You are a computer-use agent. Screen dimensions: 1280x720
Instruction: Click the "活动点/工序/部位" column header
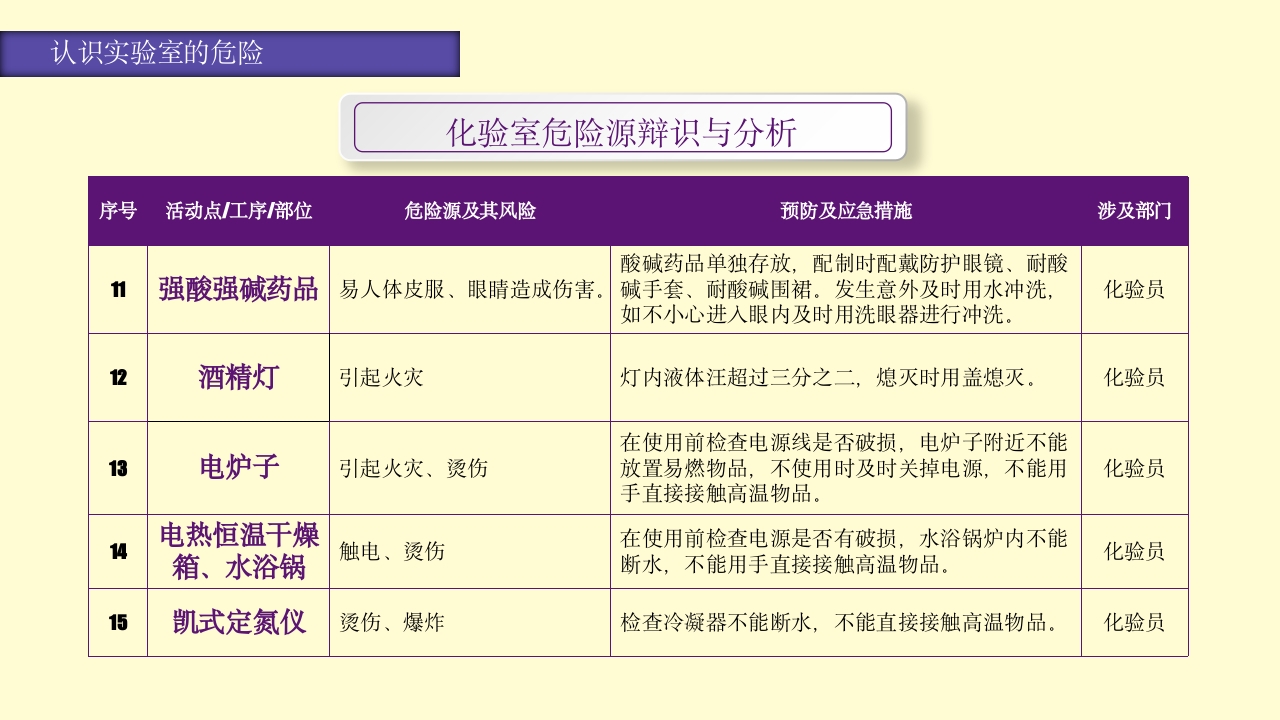[241, 212]
